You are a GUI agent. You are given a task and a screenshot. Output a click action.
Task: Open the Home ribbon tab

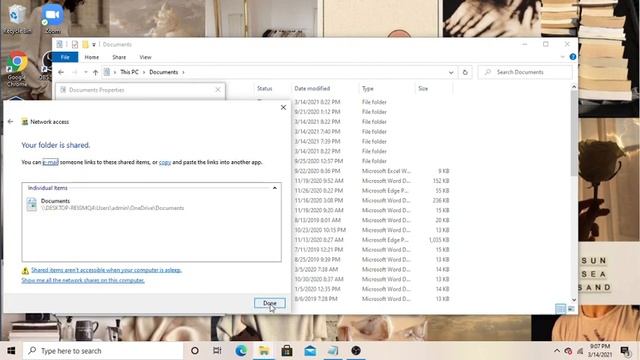(91, 57)
